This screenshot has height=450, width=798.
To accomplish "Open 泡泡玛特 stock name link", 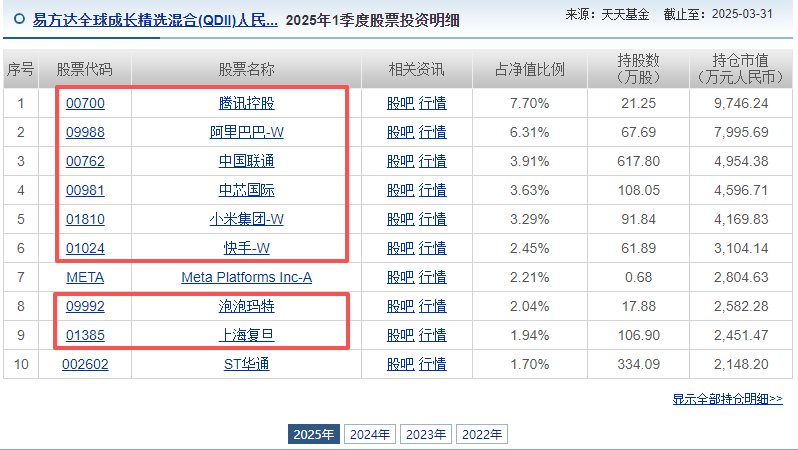I will tap(246, 306).
